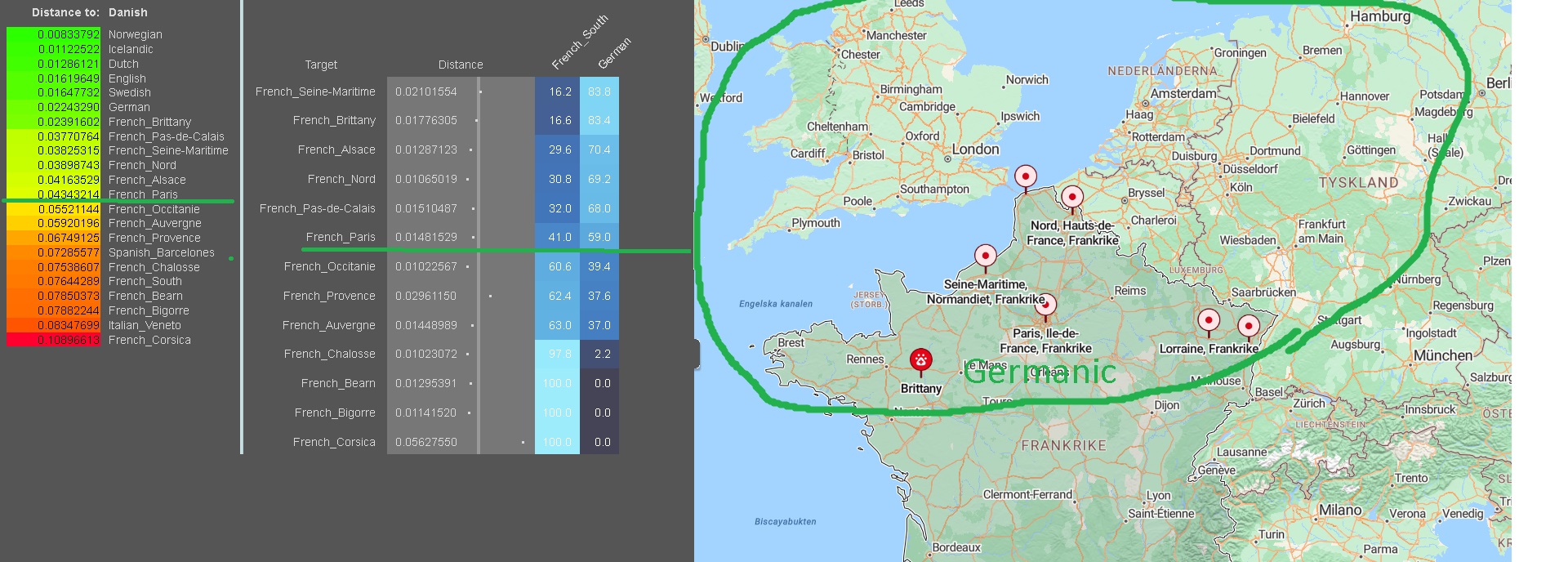The height and width of the screenshot is (562, 1568).
Task: Click the 41.0 cell in French_Paris row
Action: coord(558,237)
